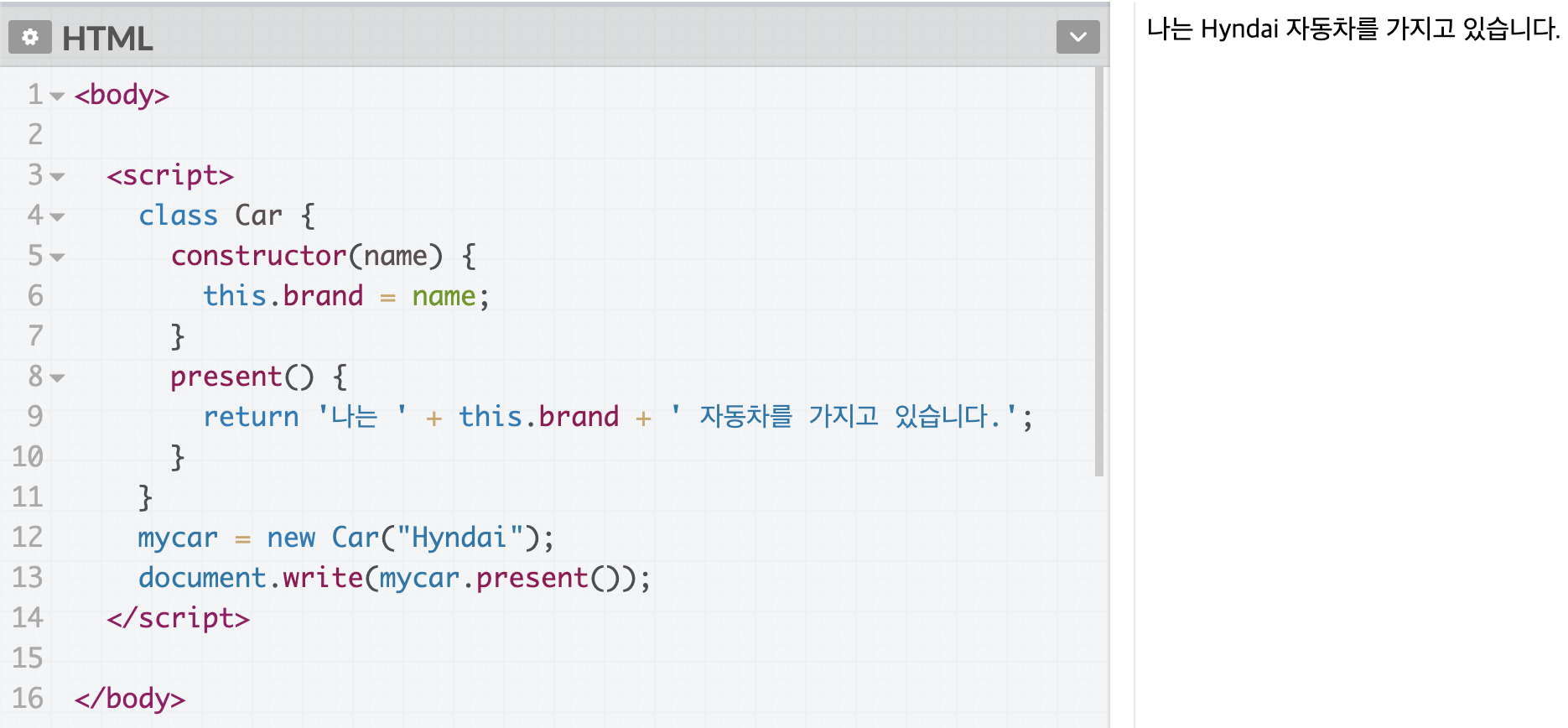This screenshot has width=1568, height=728.
Task: Fold the present() method on line 8
Action: [x=57, y=378]
